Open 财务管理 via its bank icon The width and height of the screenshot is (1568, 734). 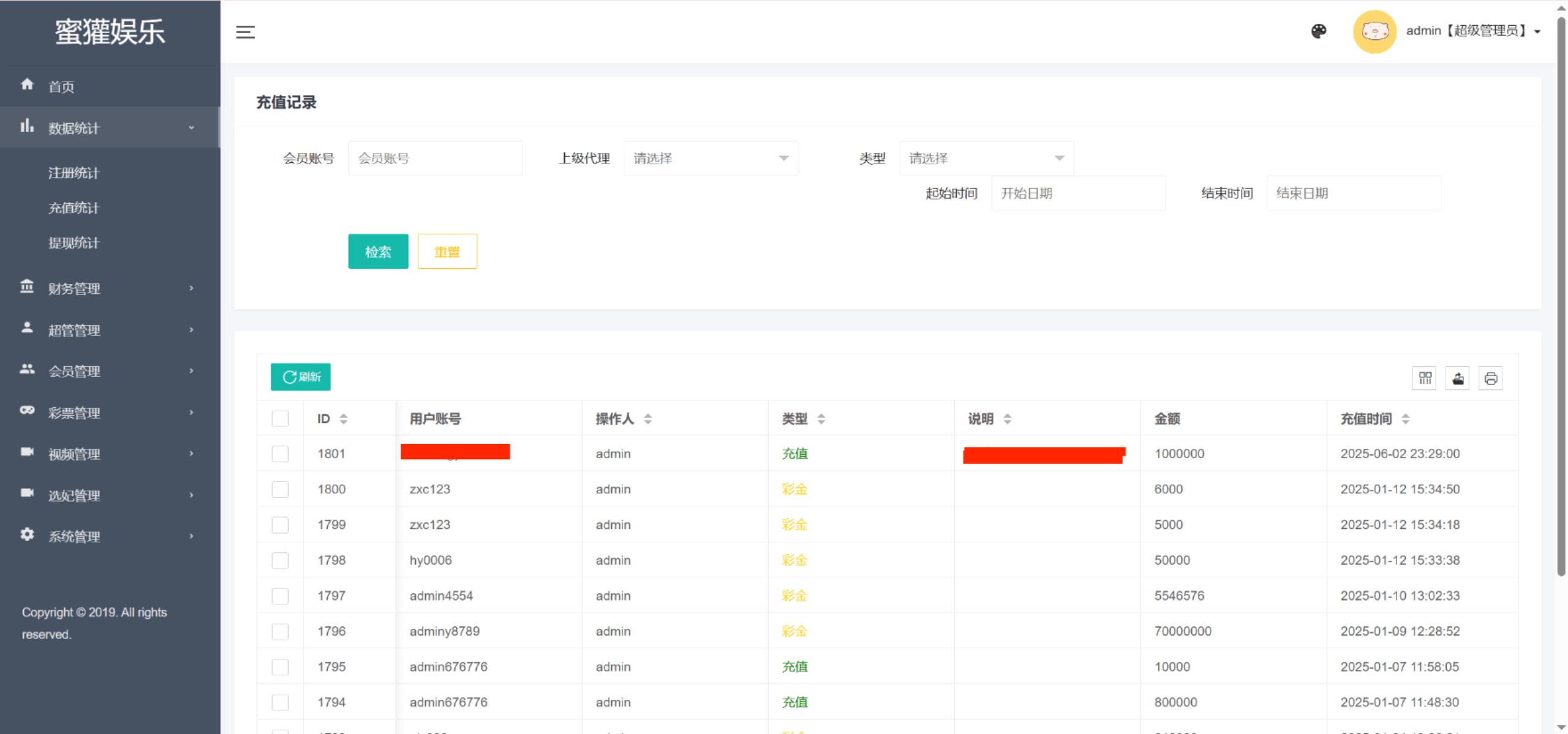coord(27,288)
